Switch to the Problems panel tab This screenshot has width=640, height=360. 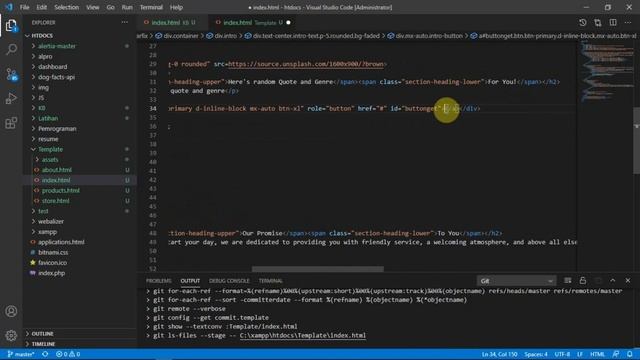tap(159, 281)
